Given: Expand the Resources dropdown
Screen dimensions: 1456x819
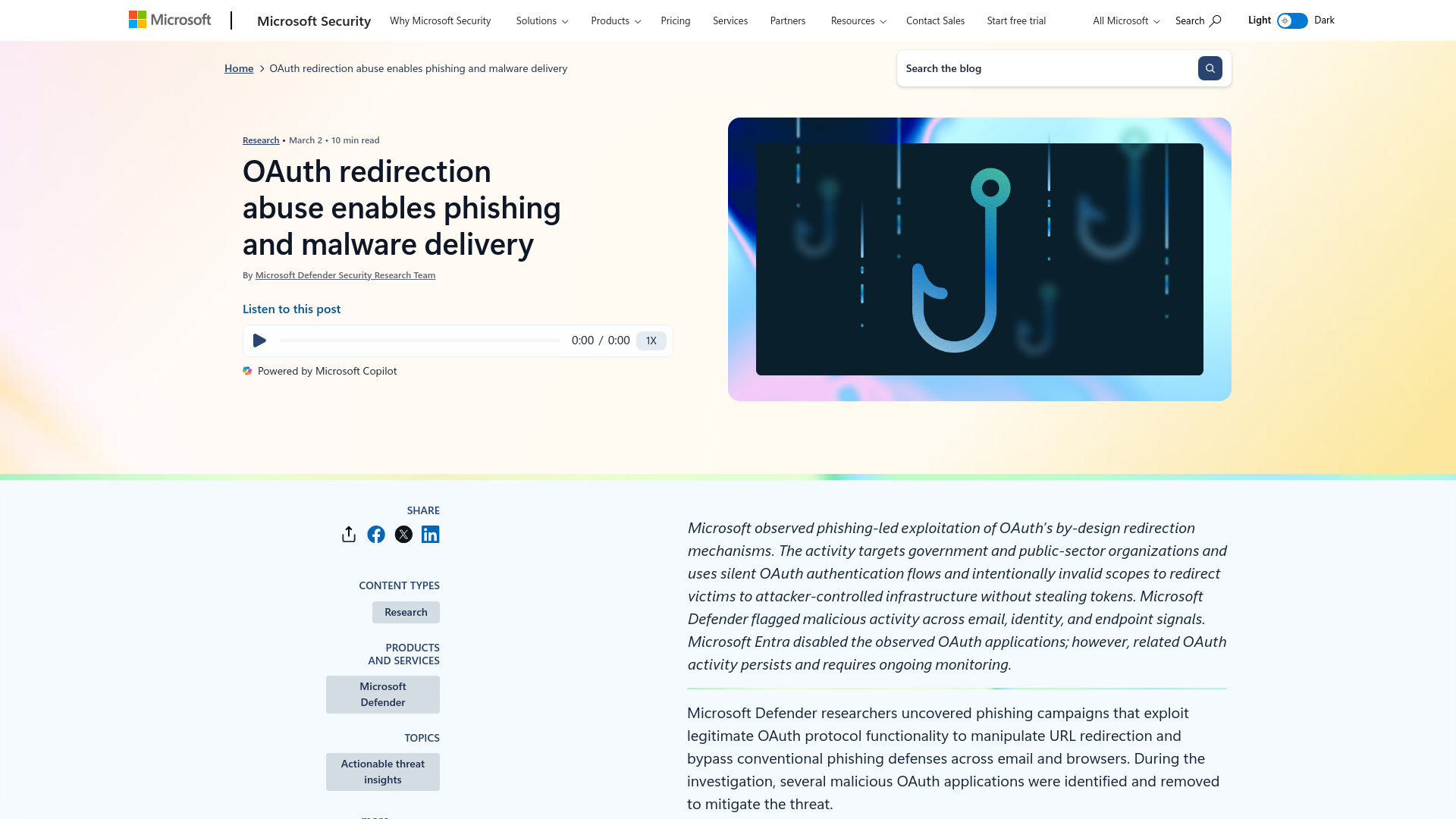Looking at the screenshot, I should (857, 20).
